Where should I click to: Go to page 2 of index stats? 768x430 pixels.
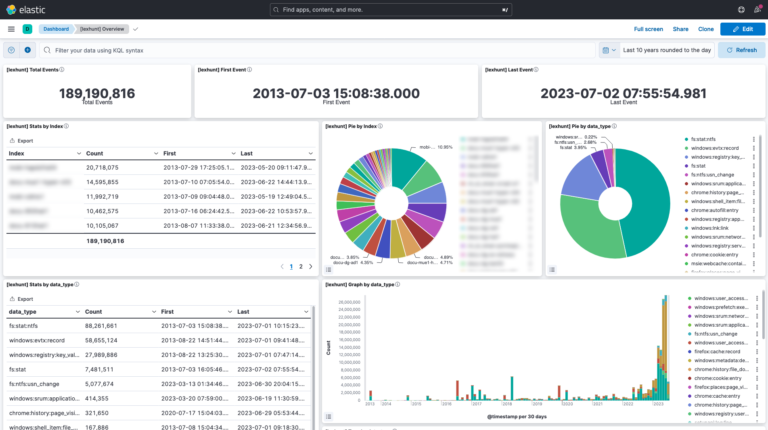pyautogui.click(x=301, y=267)
